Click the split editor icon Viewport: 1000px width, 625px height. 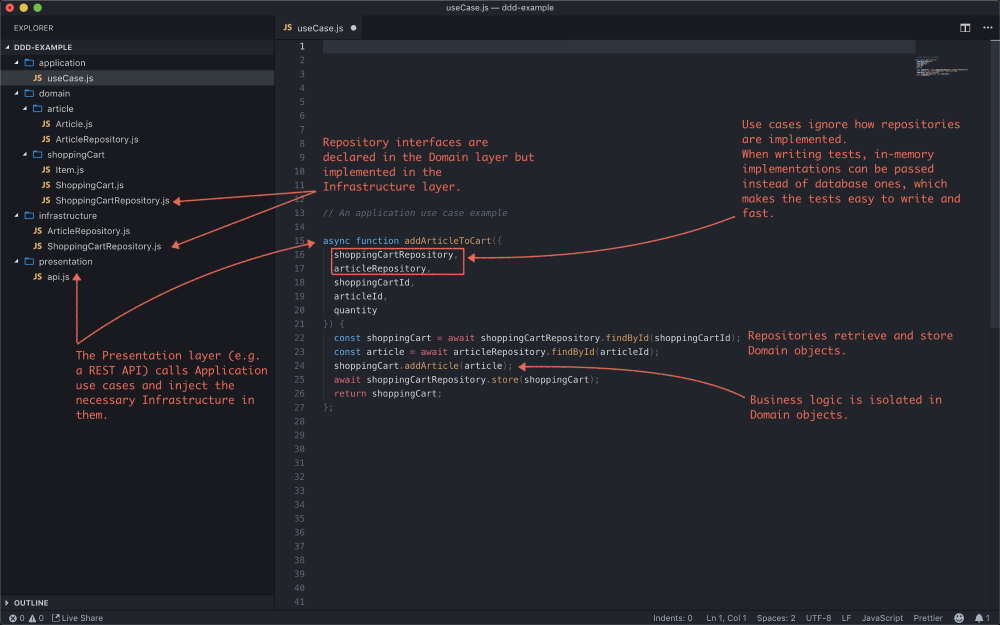[x=965, y=28]
